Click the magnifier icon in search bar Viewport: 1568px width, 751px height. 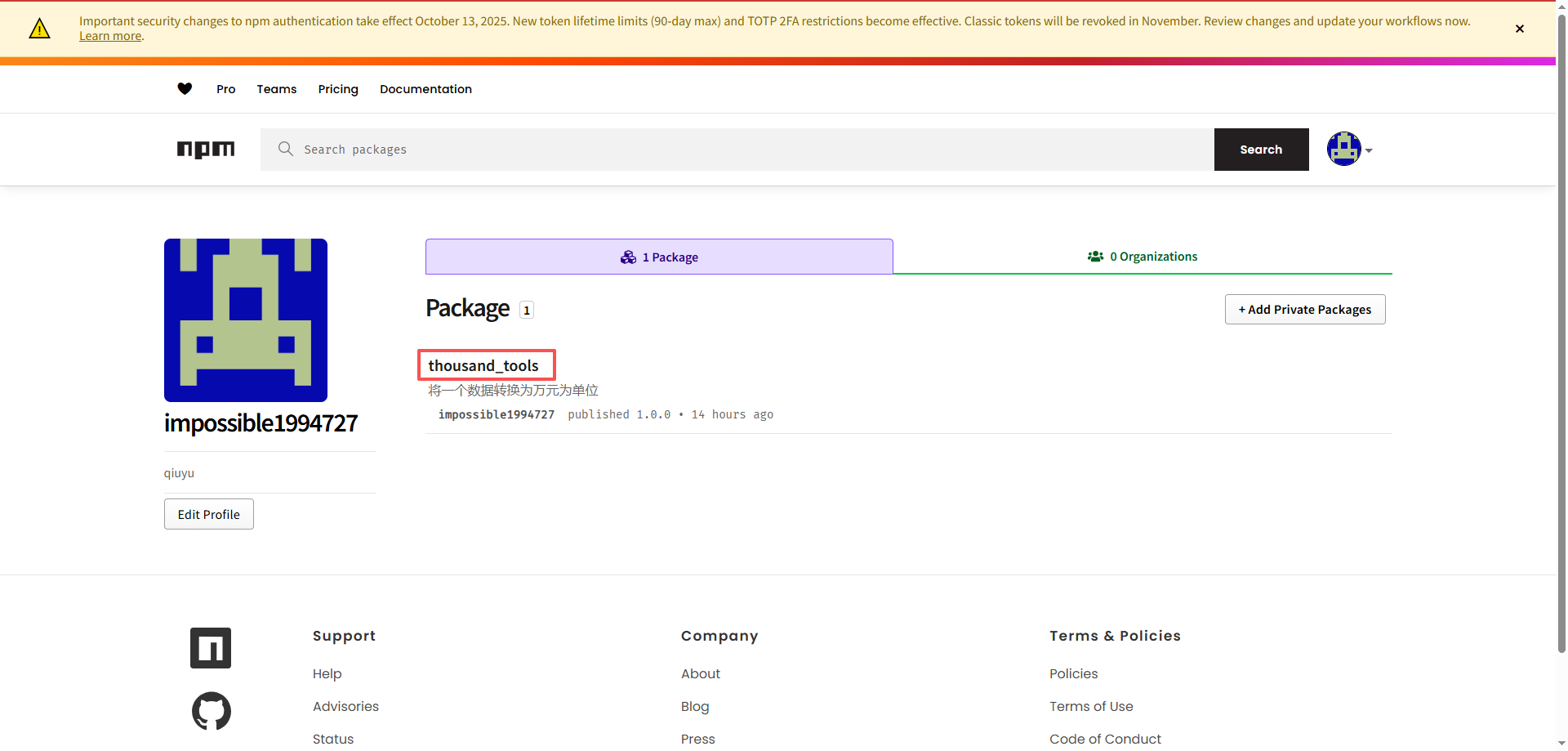click(285, 149)
